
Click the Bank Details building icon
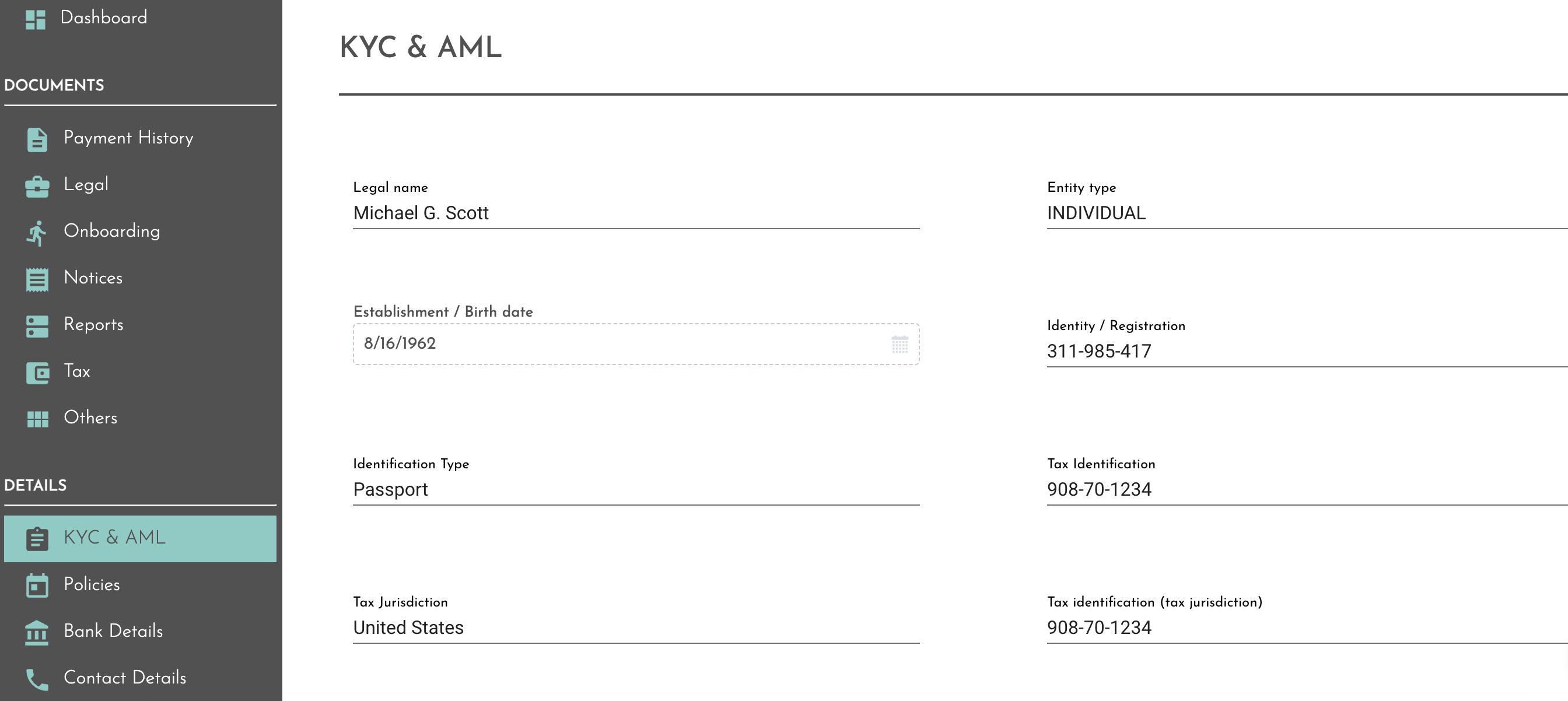(x=37, y=633)
